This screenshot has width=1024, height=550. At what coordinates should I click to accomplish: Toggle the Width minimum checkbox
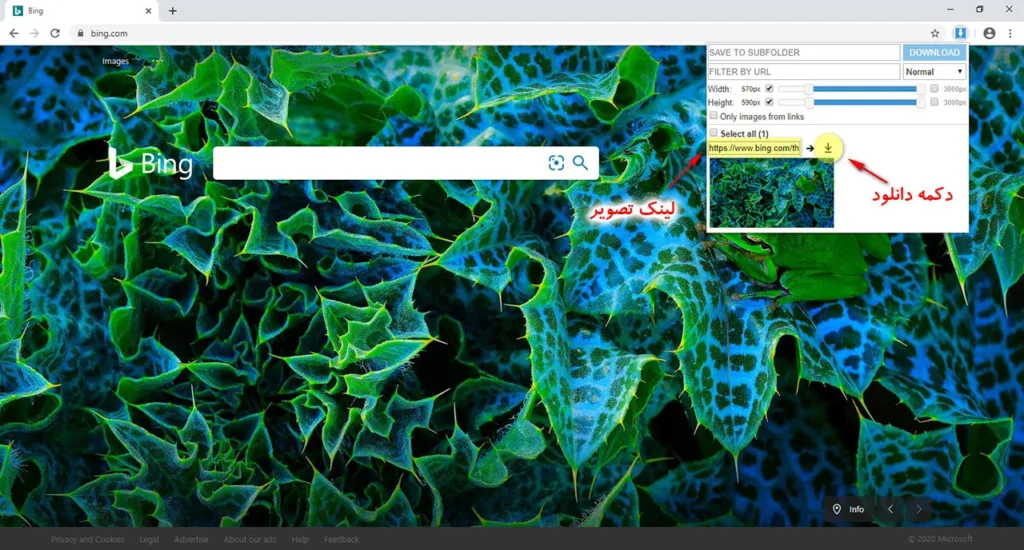coord(769,88)
